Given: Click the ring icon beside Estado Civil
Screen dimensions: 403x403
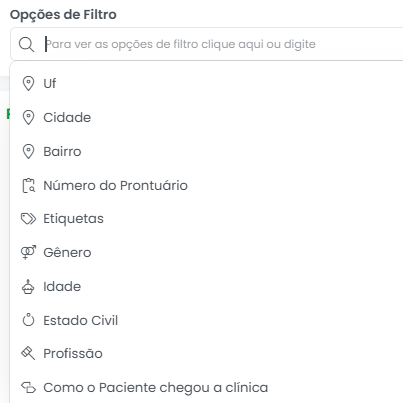Looking at the screenshot, I should (28, 320).
